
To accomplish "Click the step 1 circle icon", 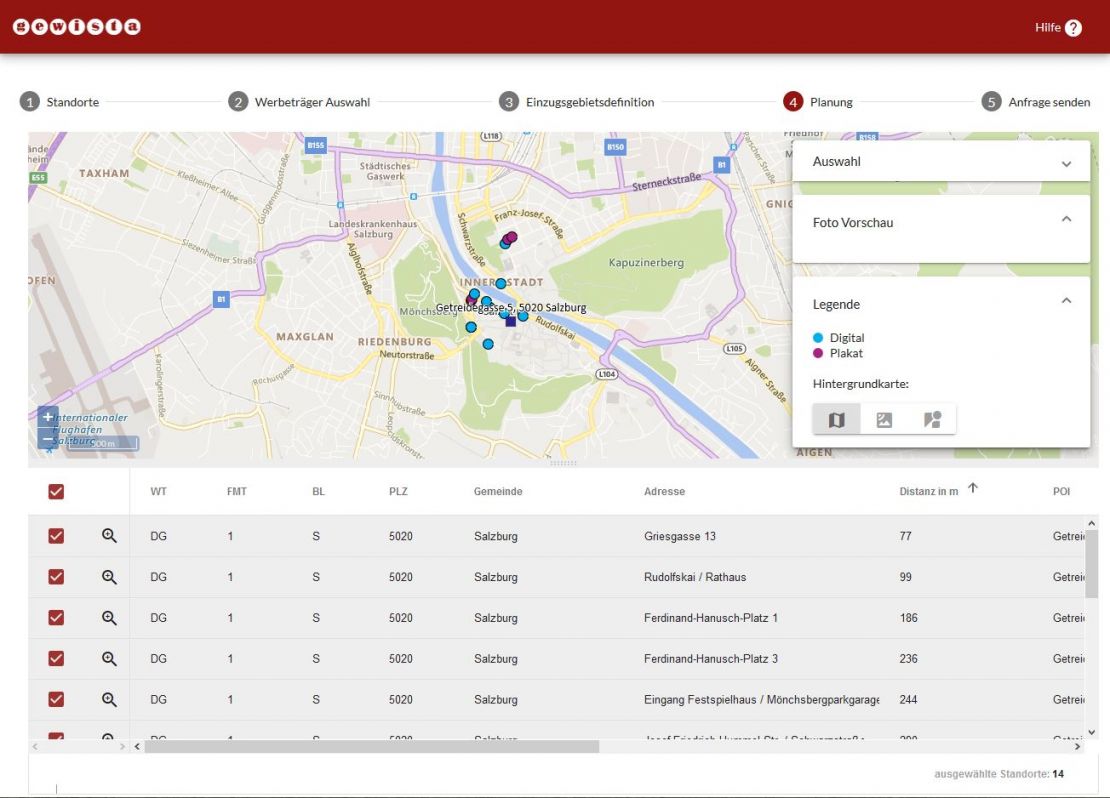I will pos(30,102).
